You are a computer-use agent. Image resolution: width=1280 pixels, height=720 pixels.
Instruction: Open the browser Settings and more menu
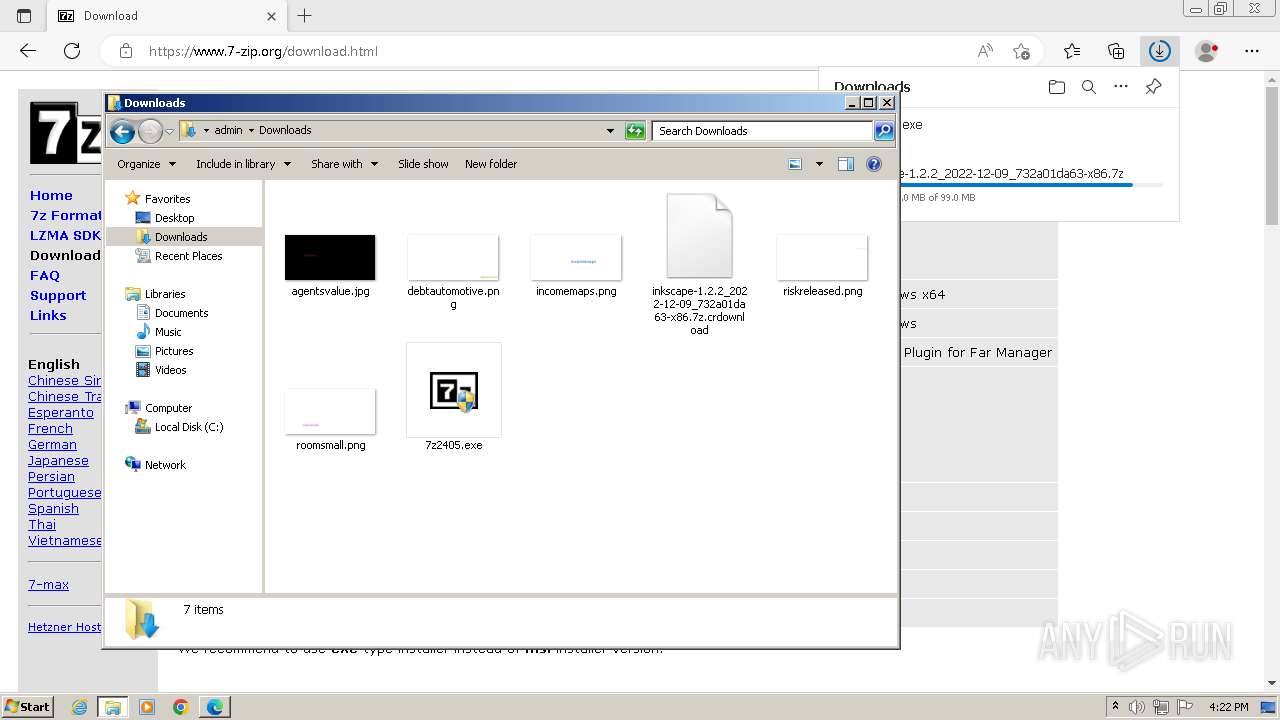coord(1252,51)
